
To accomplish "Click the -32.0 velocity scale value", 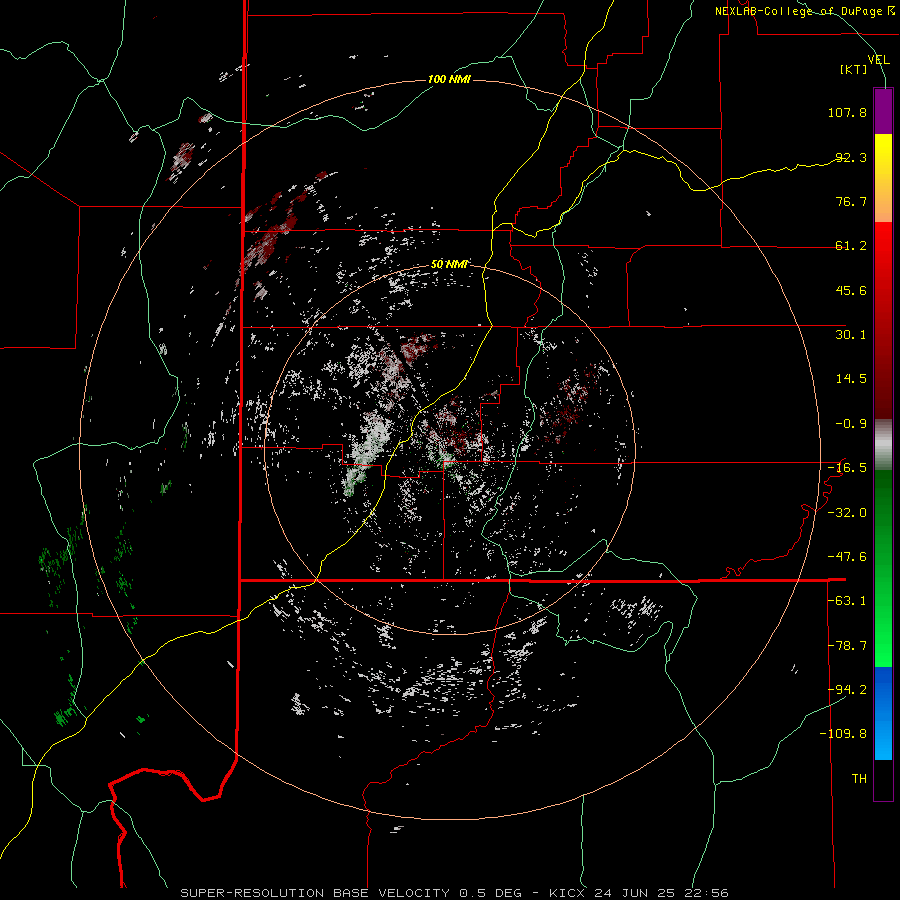I will pos(847,513).
